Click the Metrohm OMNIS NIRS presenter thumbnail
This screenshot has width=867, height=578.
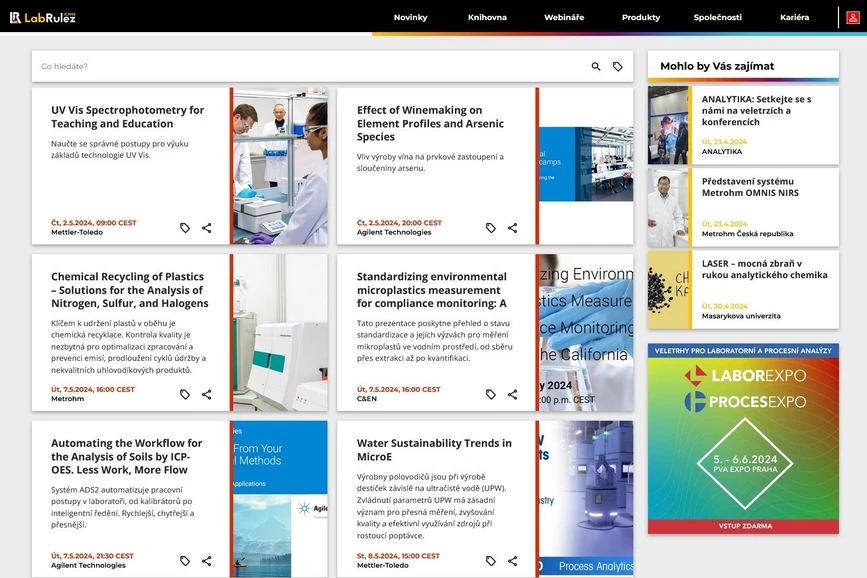(668, 207)
